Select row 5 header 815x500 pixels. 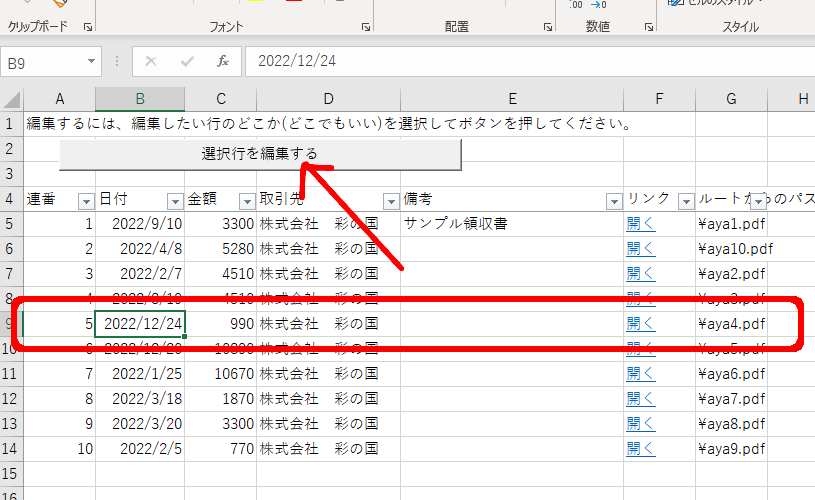pyautogui.click(x=10, y=224)
